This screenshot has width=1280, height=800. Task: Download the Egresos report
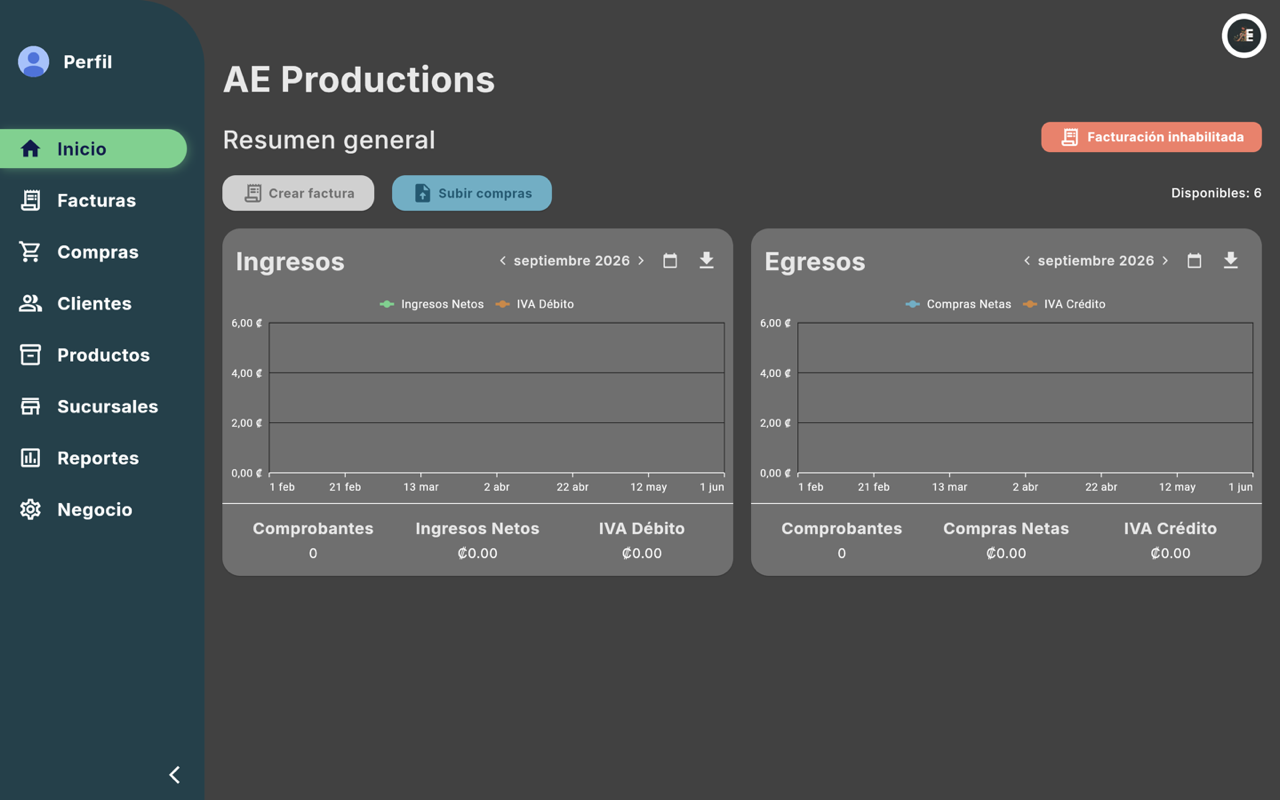click(1230, 261)
